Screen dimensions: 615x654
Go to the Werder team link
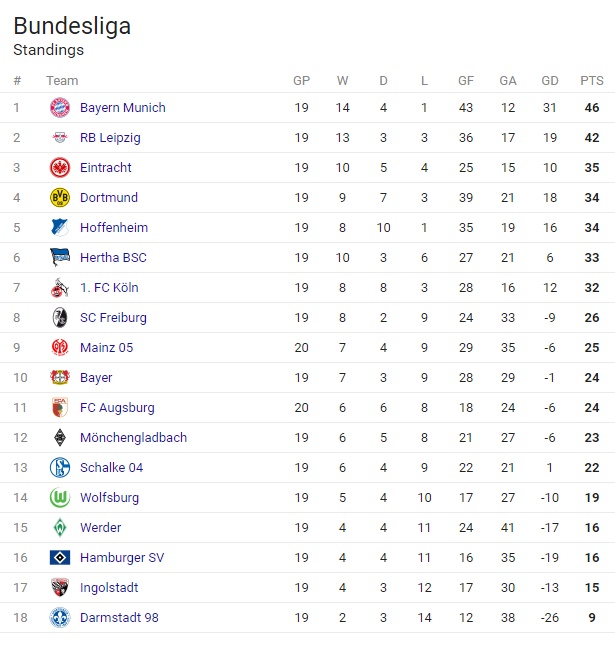[x=100, y=528]
